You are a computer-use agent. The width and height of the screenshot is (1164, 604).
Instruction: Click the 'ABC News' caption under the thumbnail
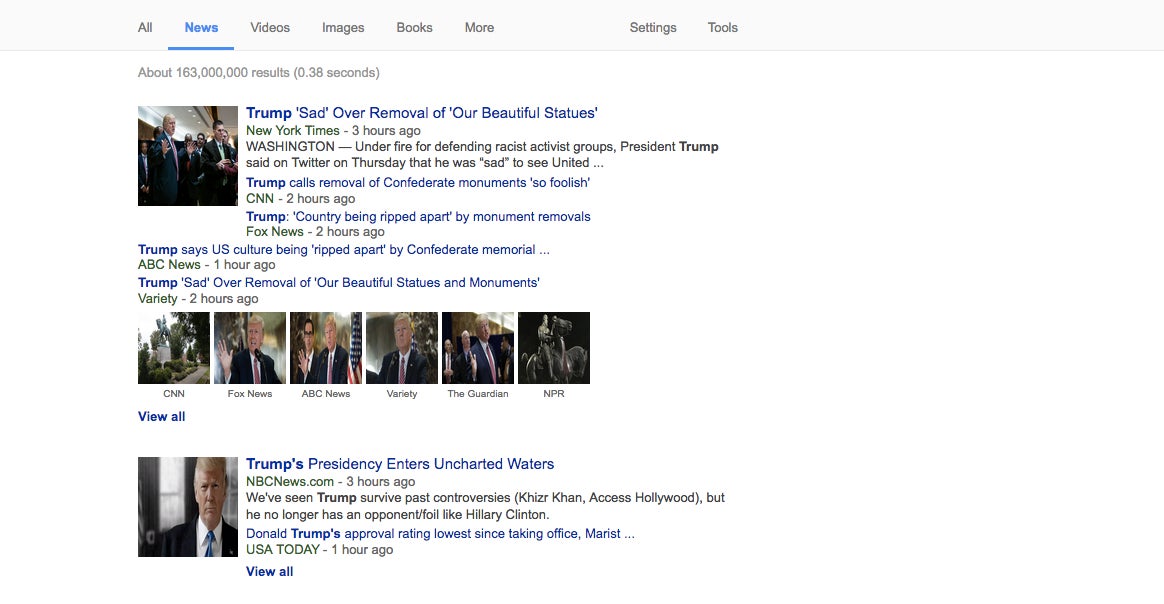(x=326, y=394)
